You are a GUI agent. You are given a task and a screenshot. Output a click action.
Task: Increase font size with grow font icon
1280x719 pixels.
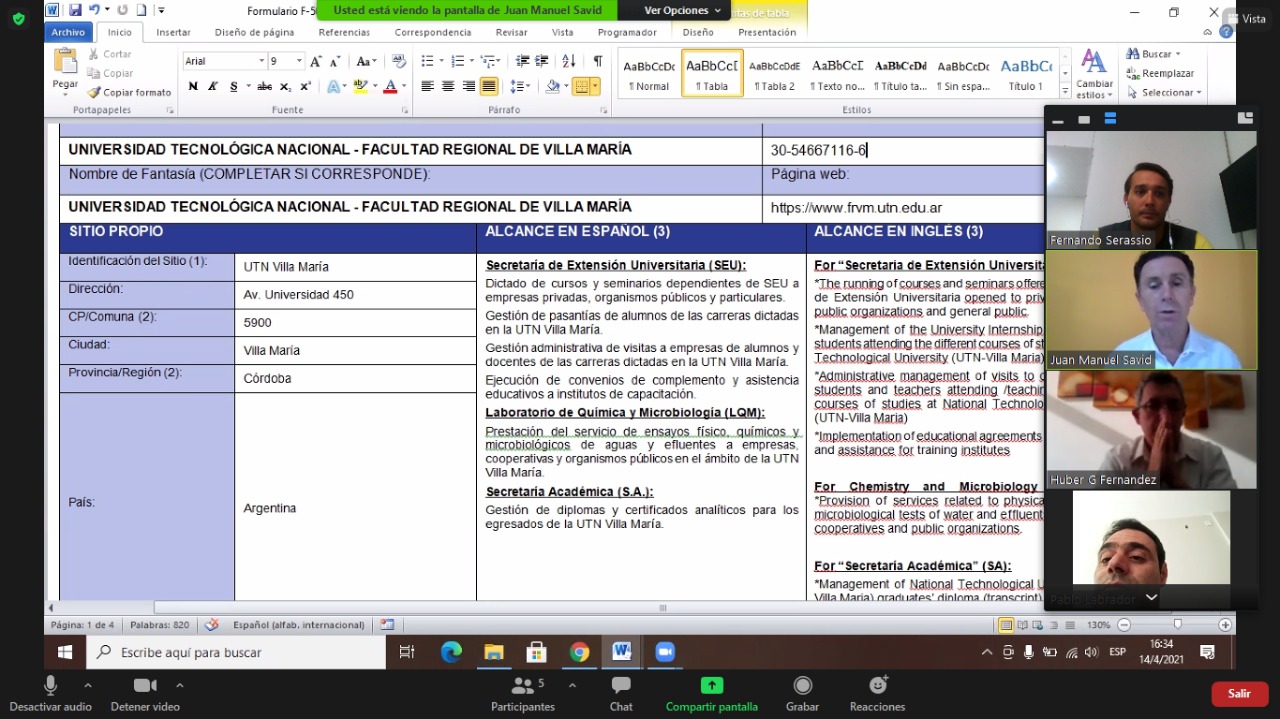click(317, 61)
